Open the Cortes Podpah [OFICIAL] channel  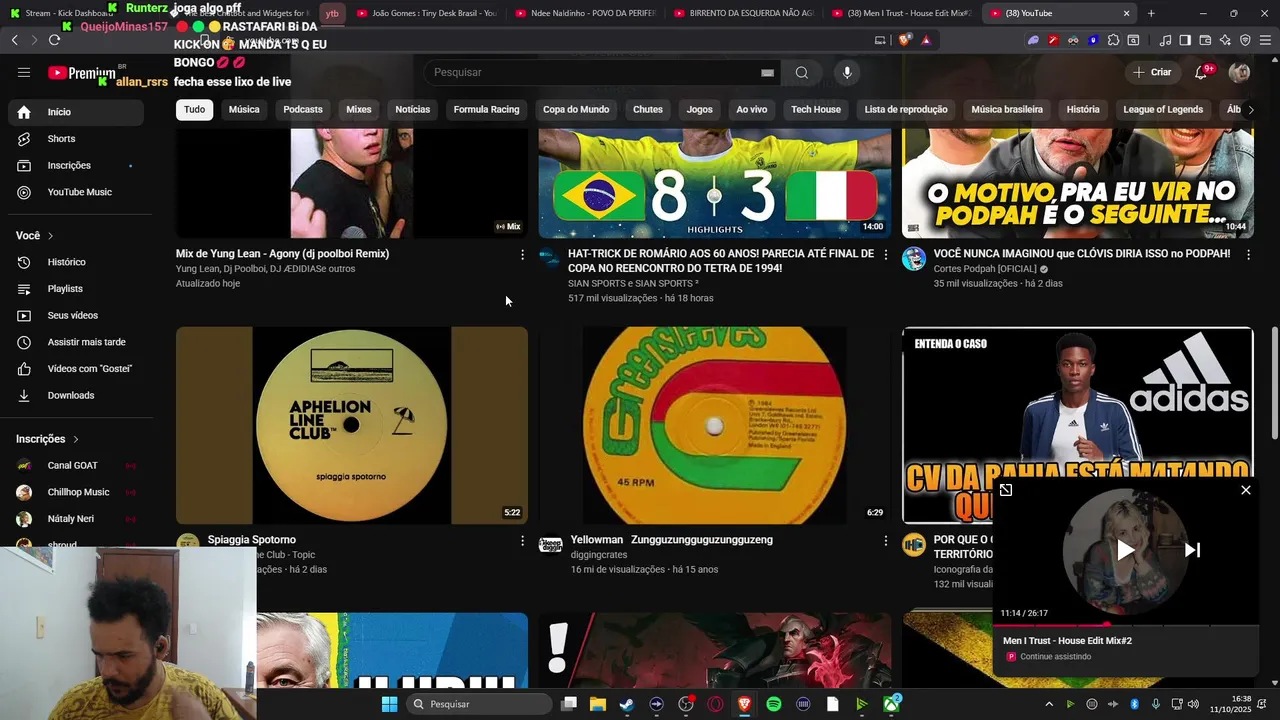985,269
